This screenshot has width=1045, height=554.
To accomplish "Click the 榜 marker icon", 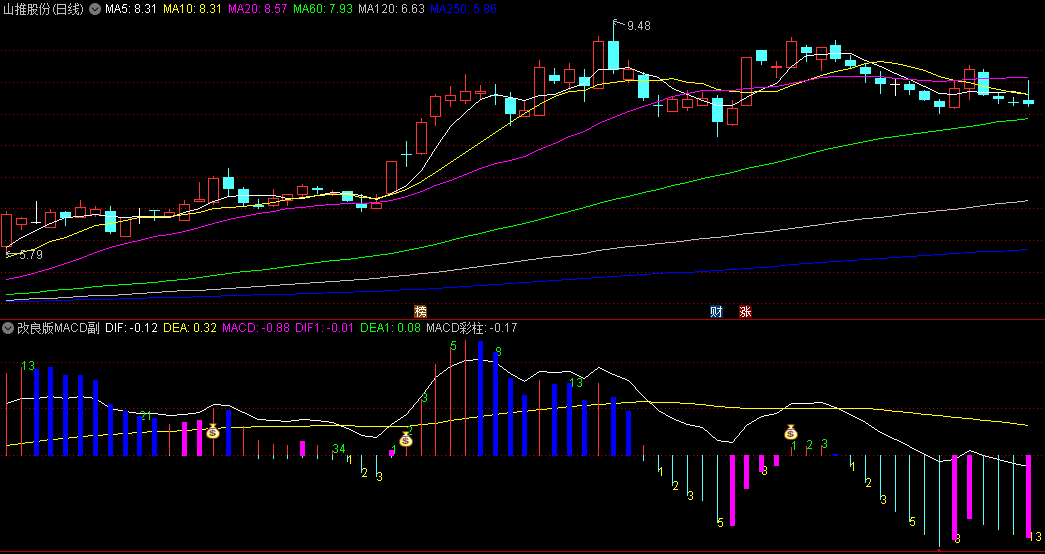I will click(420, 311).
